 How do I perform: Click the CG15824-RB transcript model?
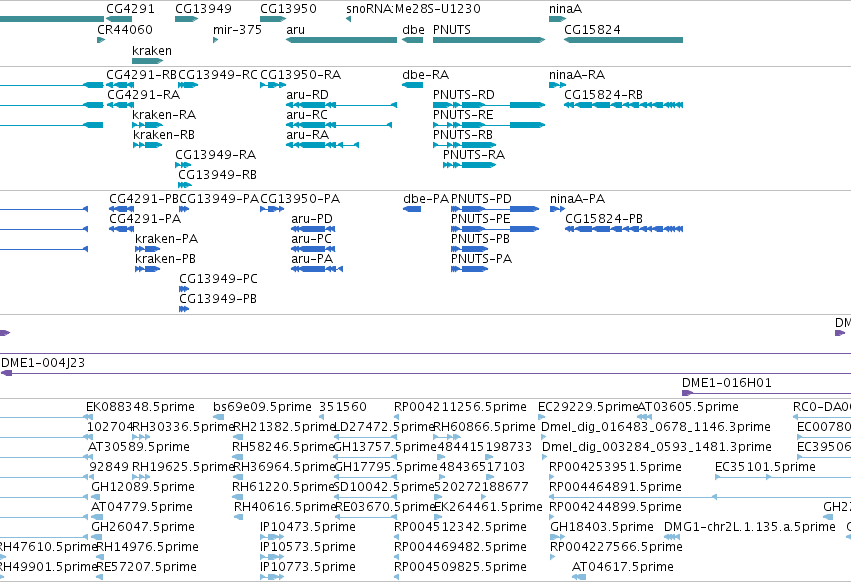point(623,105)
